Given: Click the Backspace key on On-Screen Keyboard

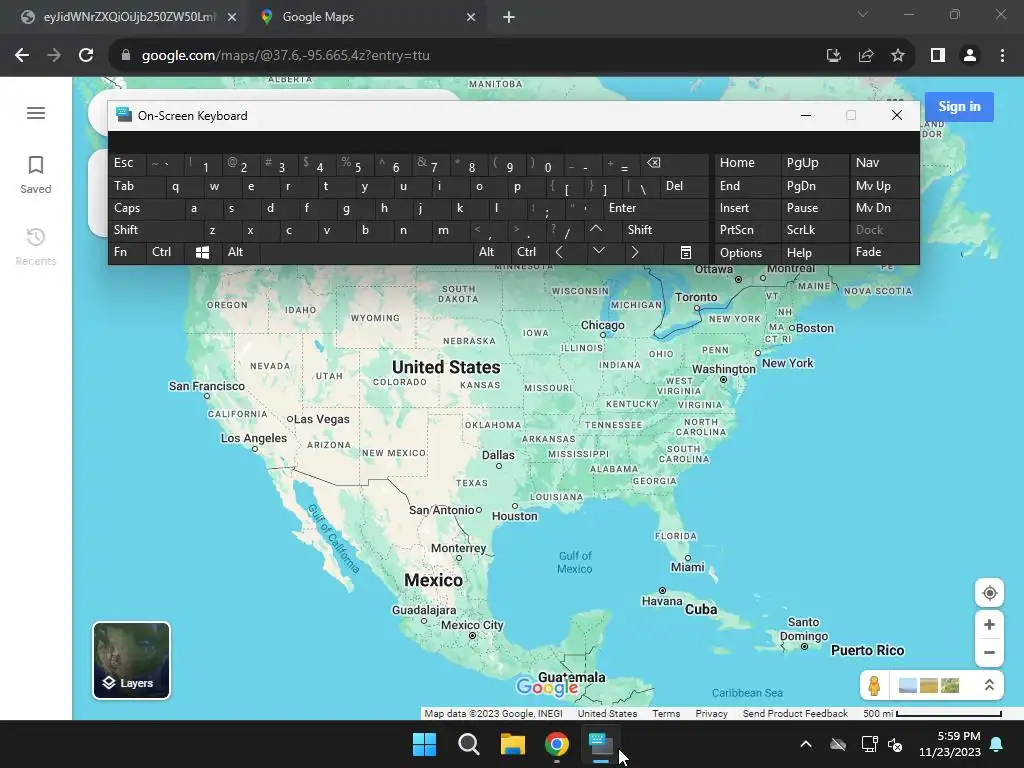Looking at the screenshot, I should coord(675,163).
